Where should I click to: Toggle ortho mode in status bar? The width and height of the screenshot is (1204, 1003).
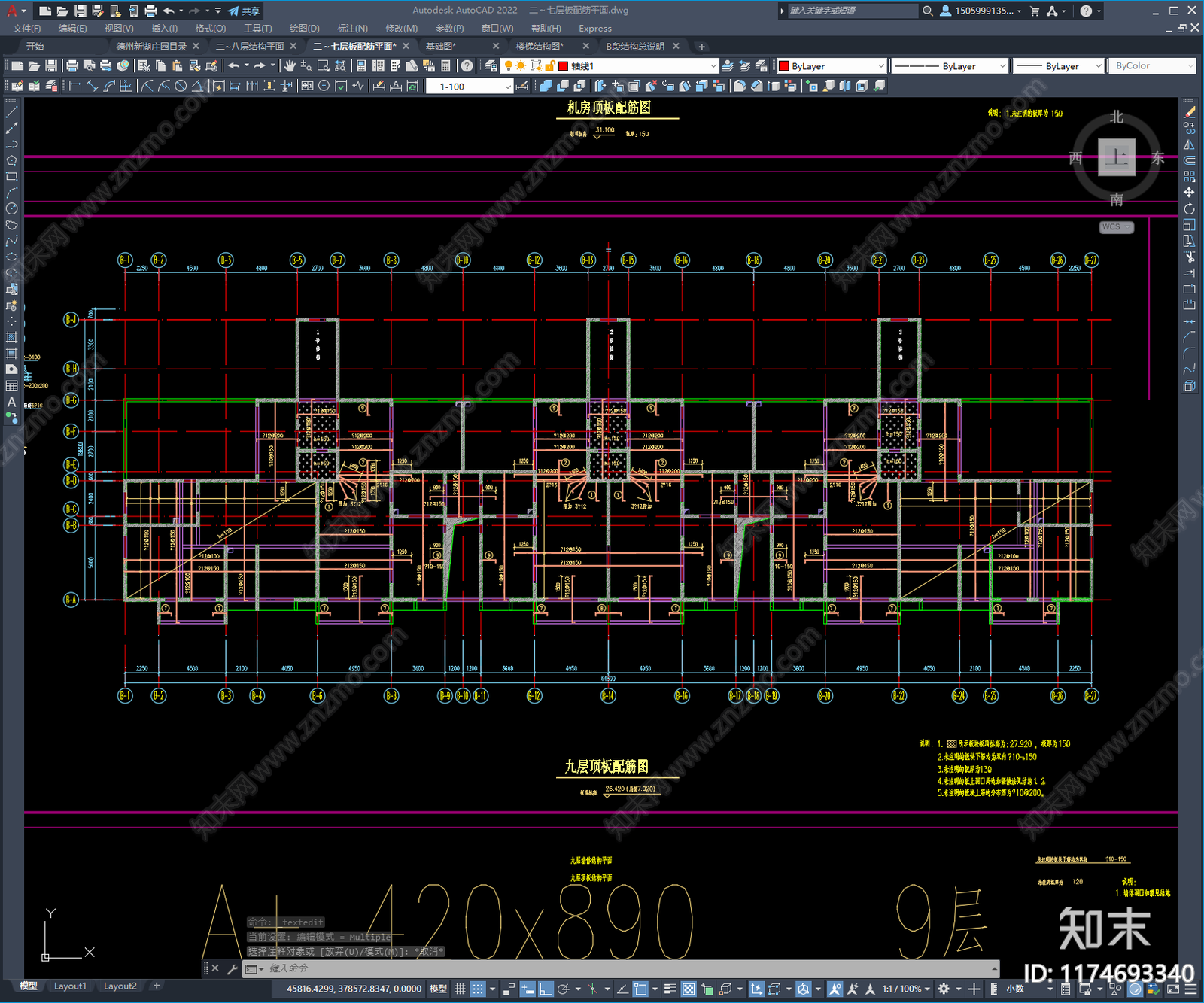pos(546,989)
